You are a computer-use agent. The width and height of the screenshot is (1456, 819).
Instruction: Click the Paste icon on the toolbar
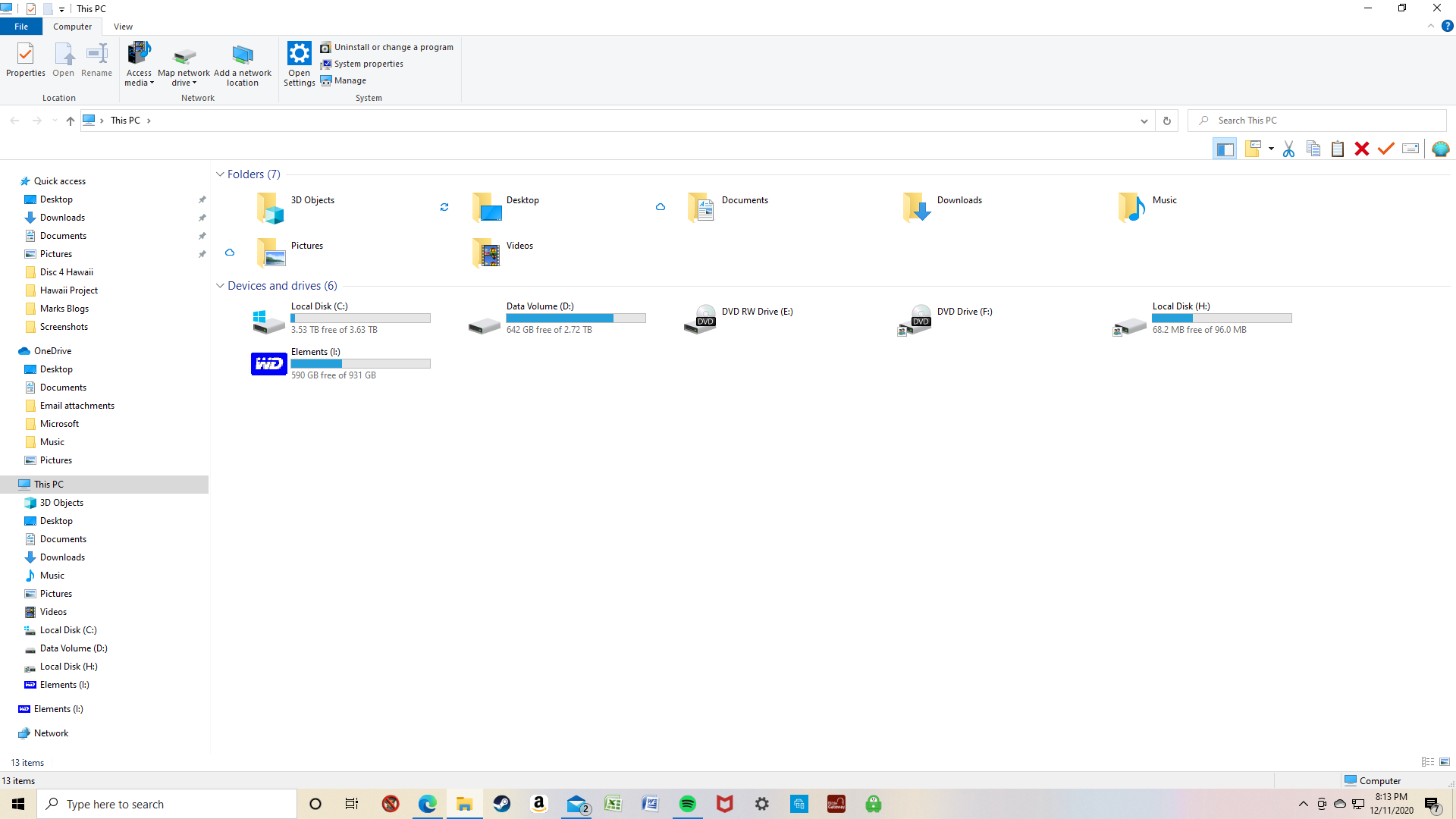1338,149
